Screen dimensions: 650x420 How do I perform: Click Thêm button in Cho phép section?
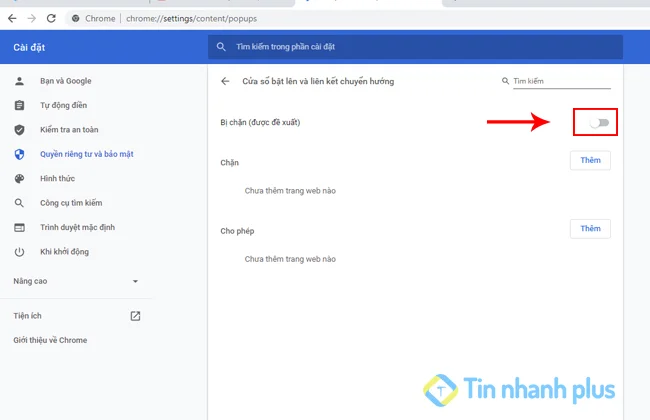pyautogui.click(x=590, y=229)
